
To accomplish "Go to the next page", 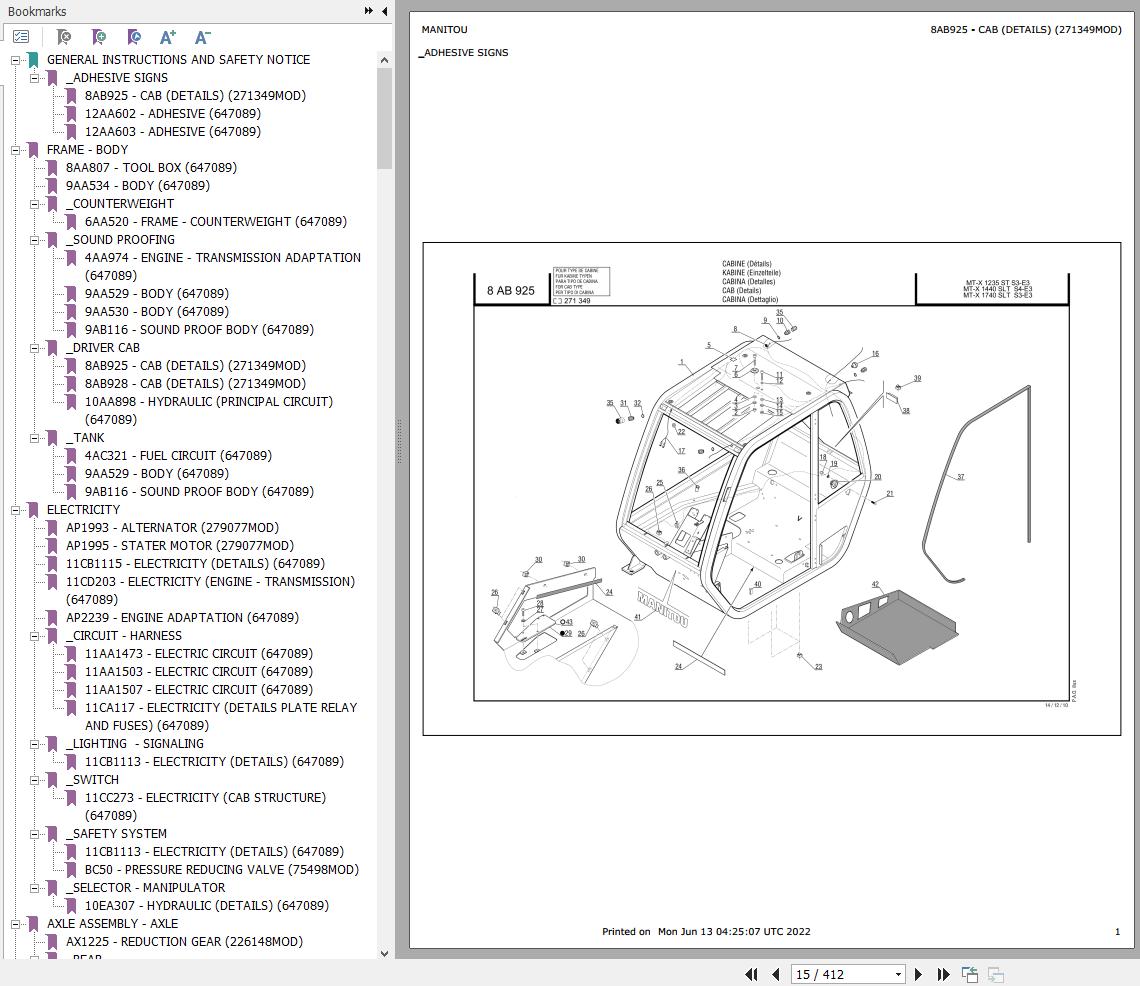I will coord(918,974).
